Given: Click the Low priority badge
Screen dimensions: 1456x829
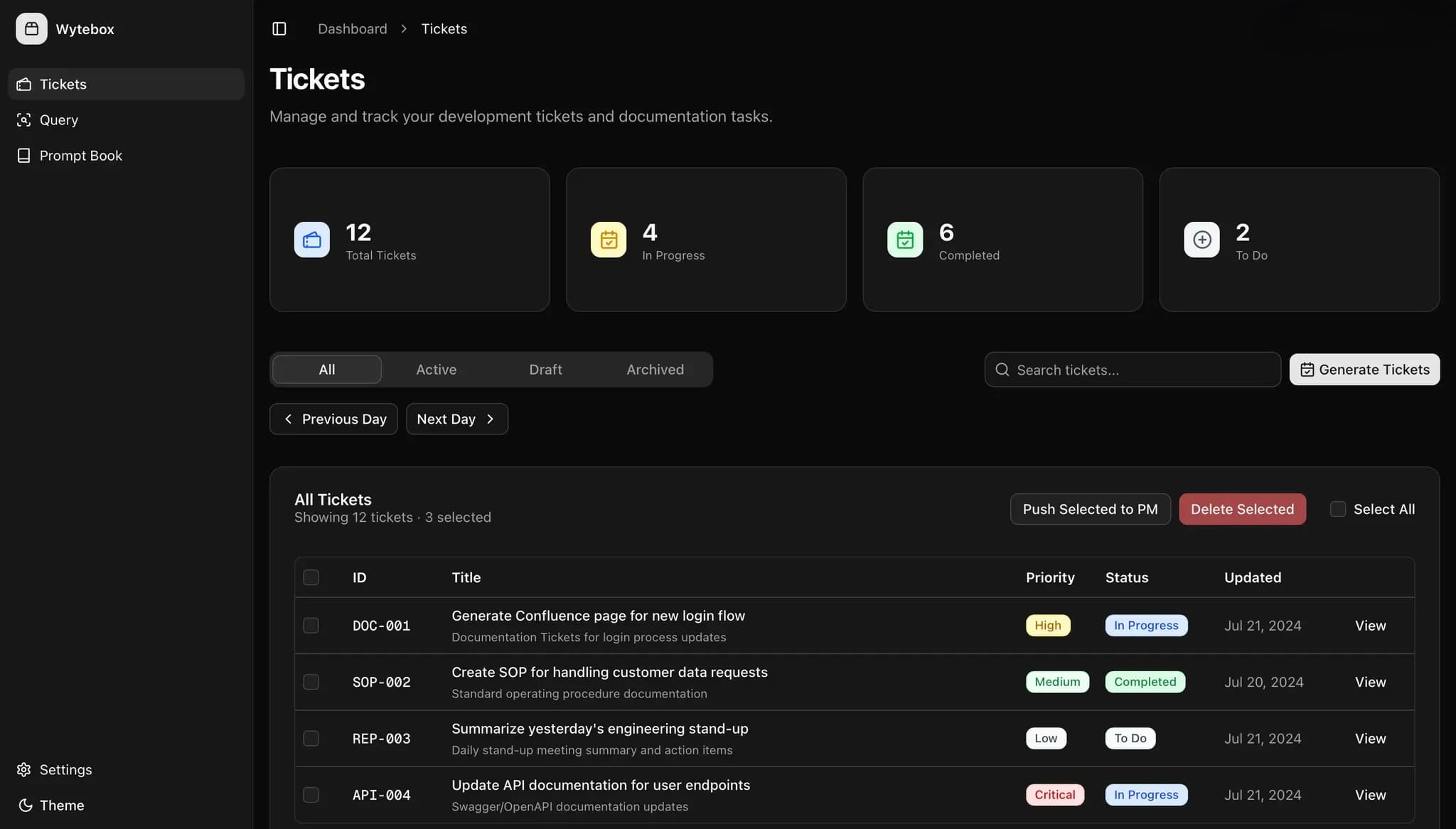Looking at the screenshot, I should click(x=1046, y=738).
